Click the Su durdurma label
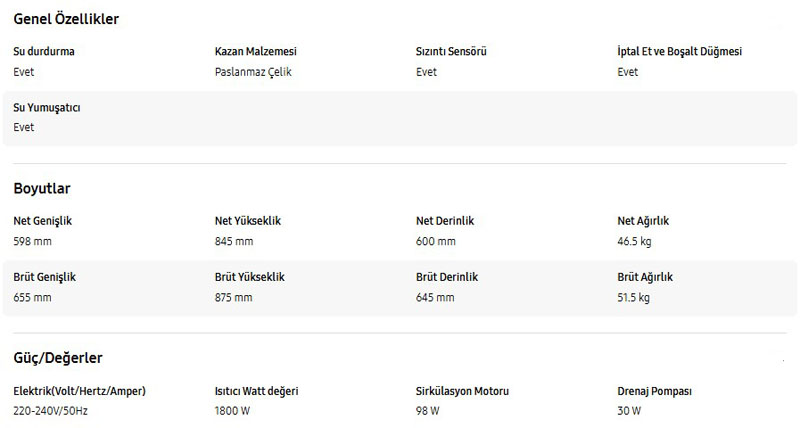800x428 pixels. [x=44, y=51]
